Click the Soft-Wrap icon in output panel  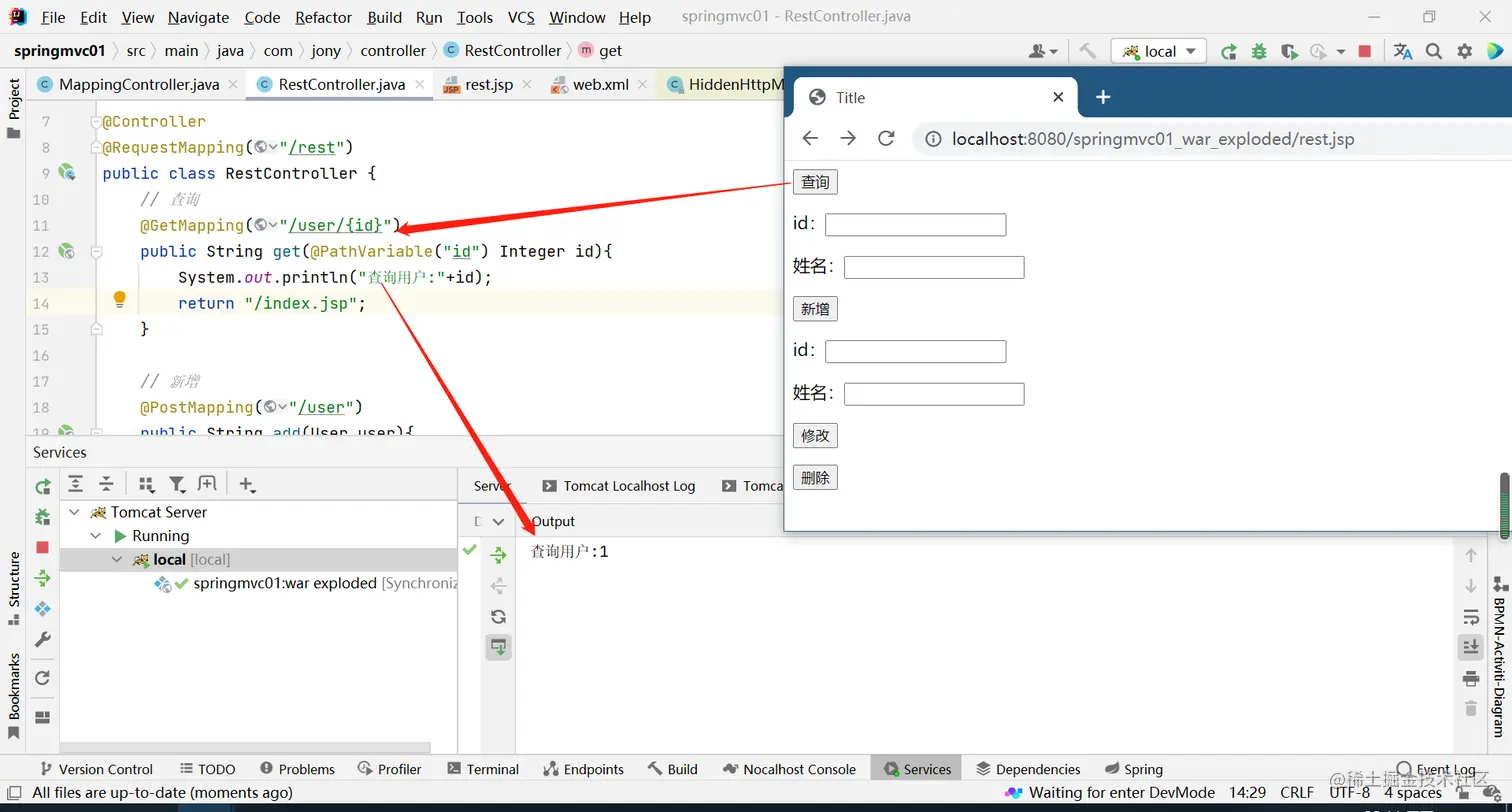pyautogui.click(x=1470, y=616)
